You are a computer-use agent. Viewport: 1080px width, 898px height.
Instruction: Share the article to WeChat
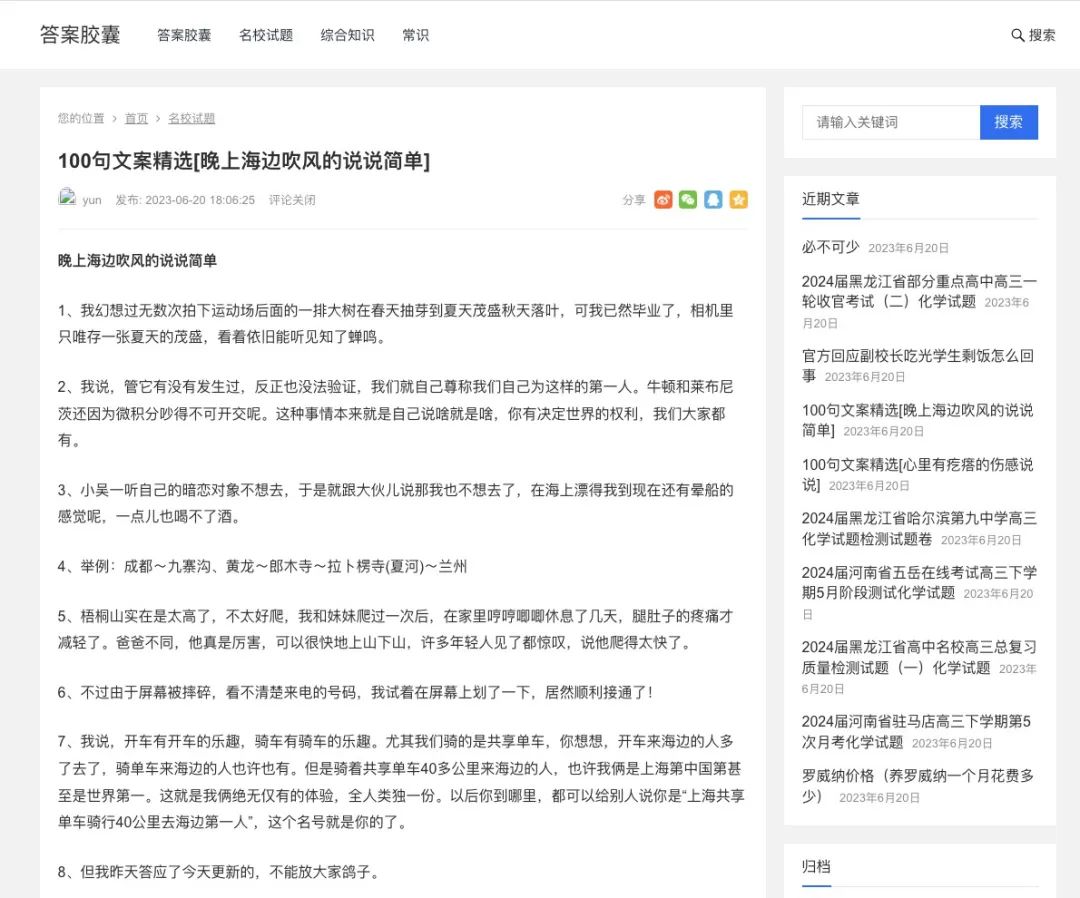tap(688, 199)
